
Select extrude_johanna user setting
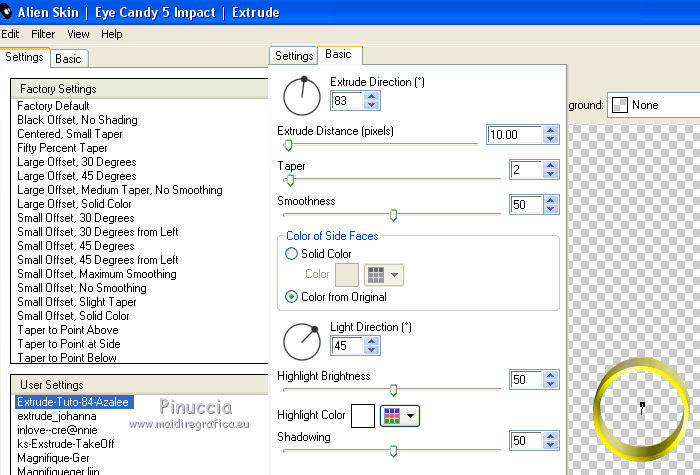(57, 416)
